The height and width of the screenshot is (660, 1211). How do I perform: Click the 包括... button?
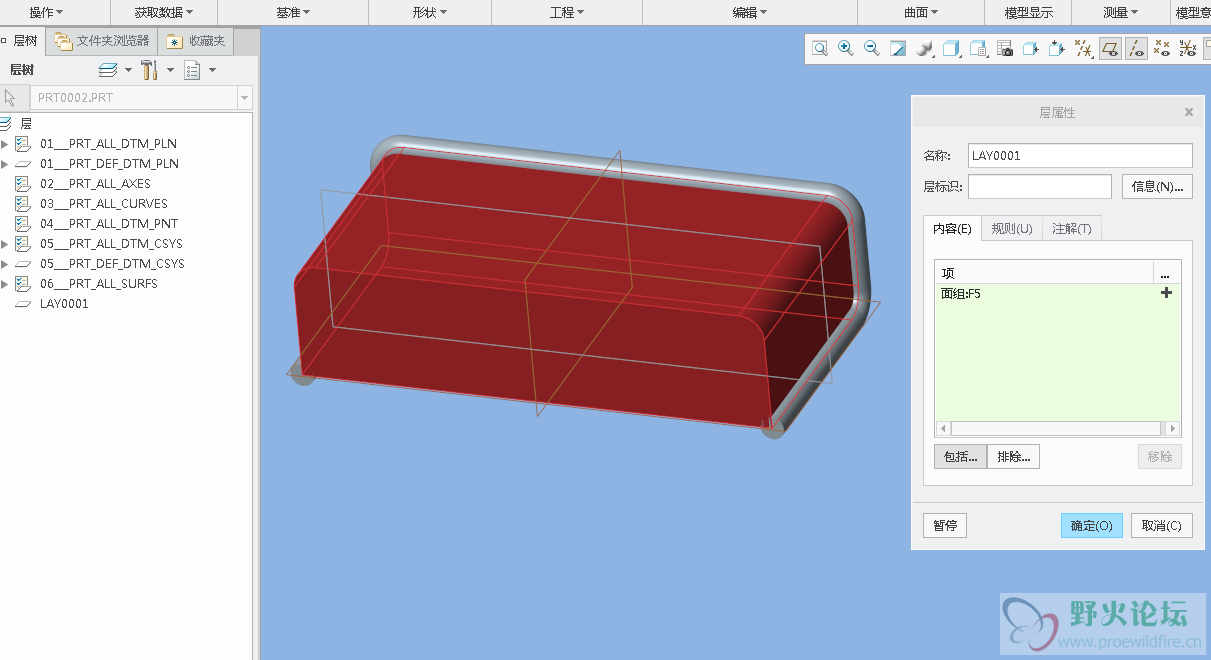point(960,457)
